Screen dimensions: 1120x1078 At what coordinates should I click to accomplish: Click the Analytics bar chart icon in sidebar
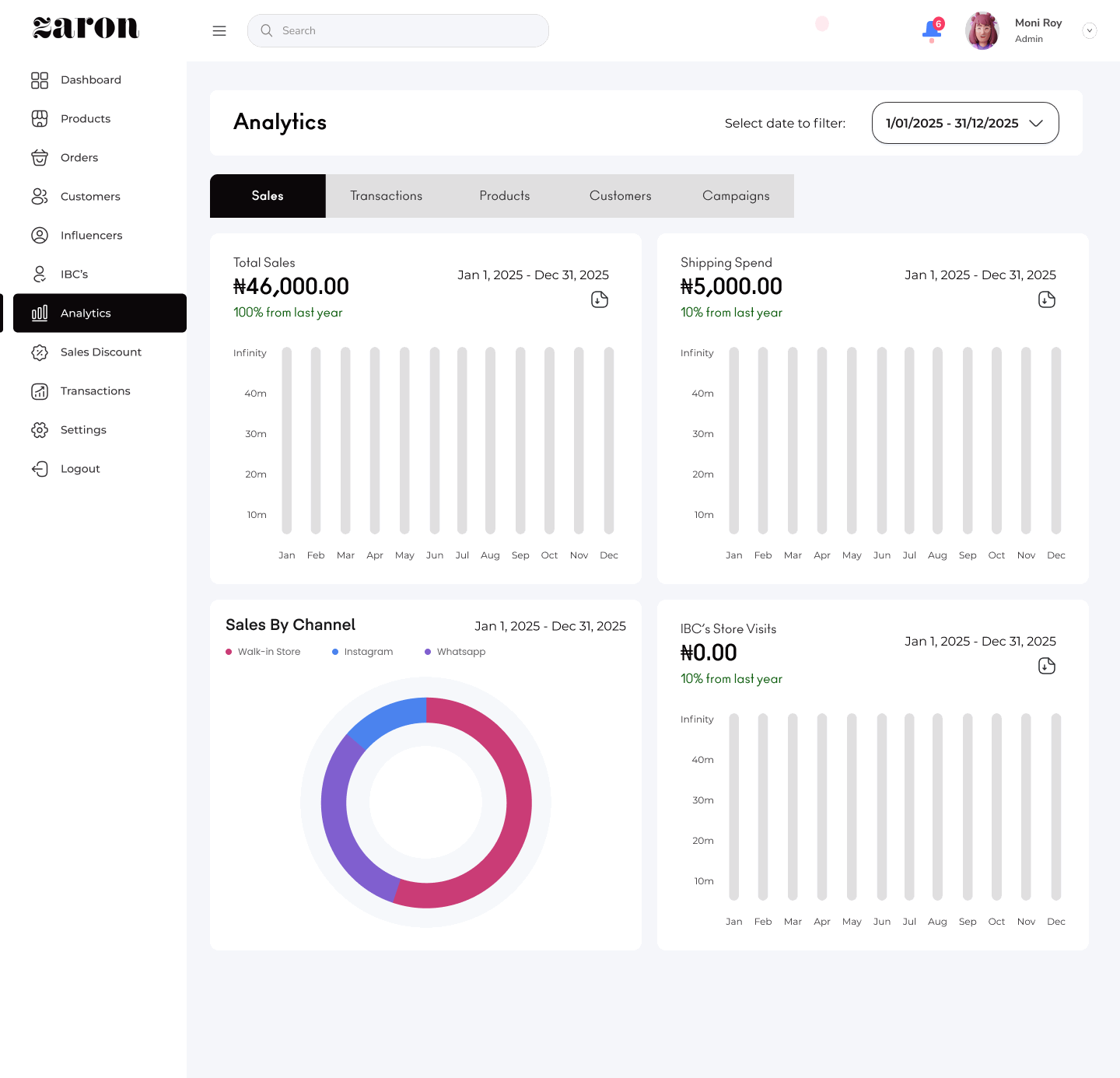pos(40,313)
